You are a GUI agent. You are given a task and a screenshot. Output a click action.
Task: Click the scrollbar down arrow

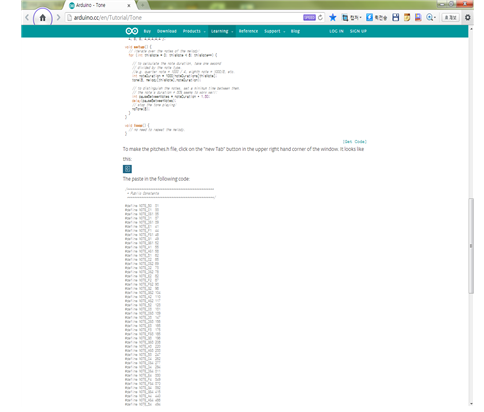point(471,403)
